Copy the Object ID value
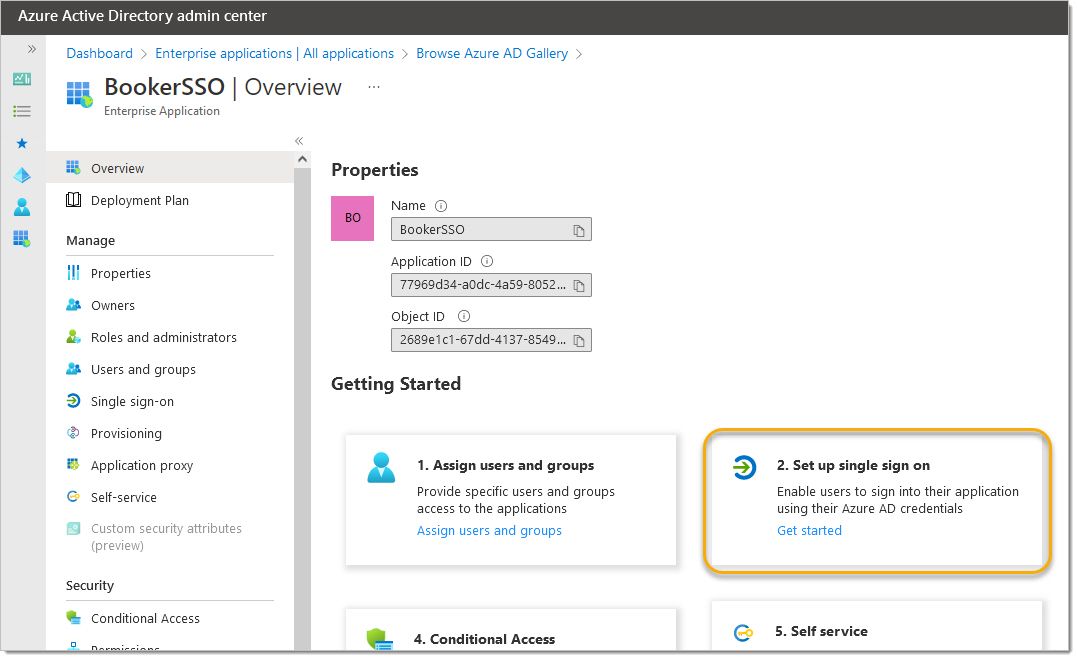This screenshot has width=1077, height=659. pos(578,341)
